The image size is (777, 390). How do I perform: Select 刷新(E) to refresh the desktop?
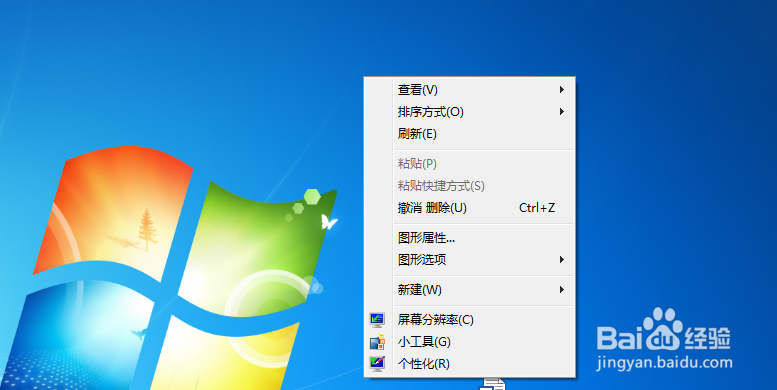(x=469, y=134)
